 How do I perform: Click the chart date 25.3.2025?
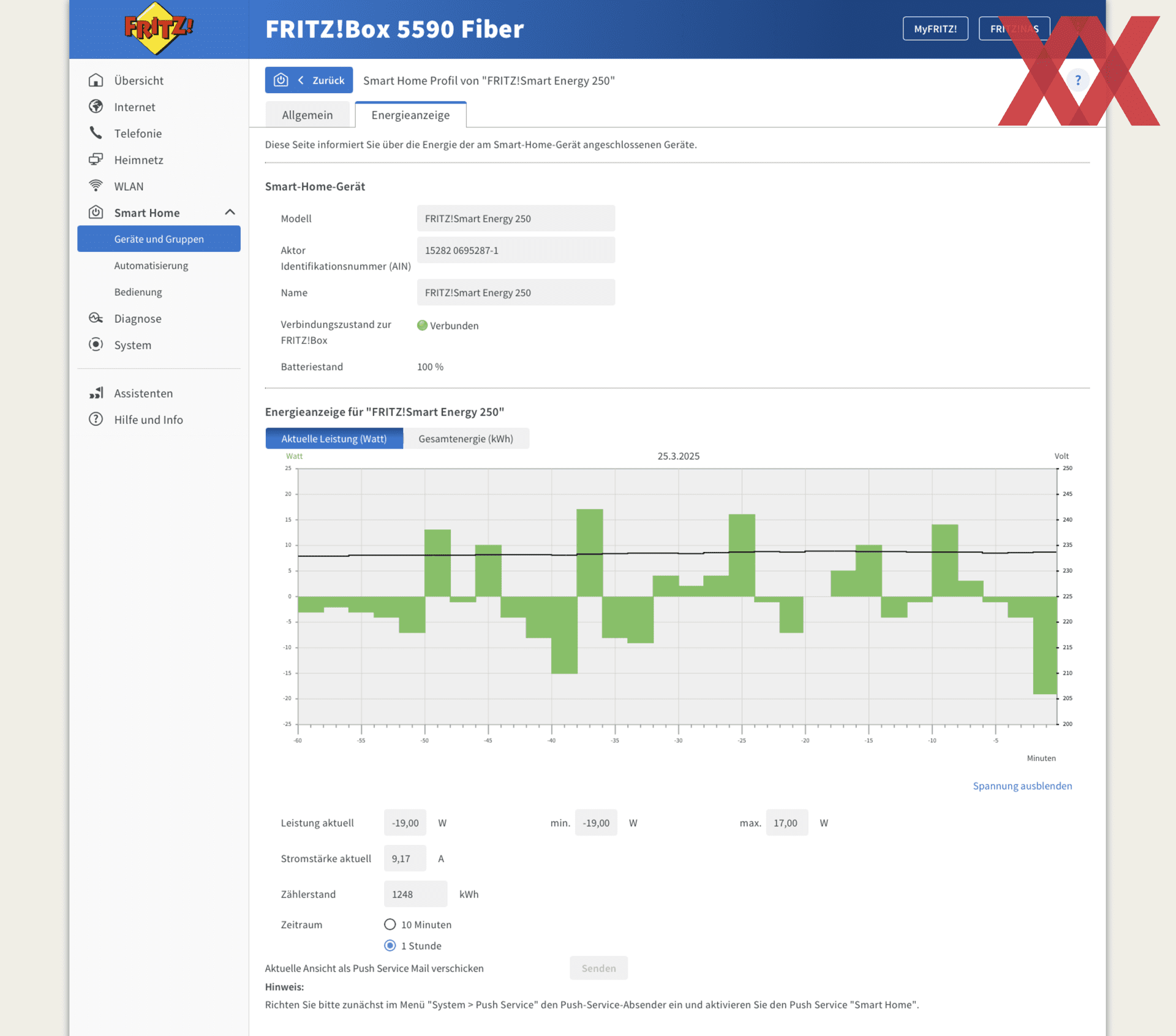coord(678,456)
